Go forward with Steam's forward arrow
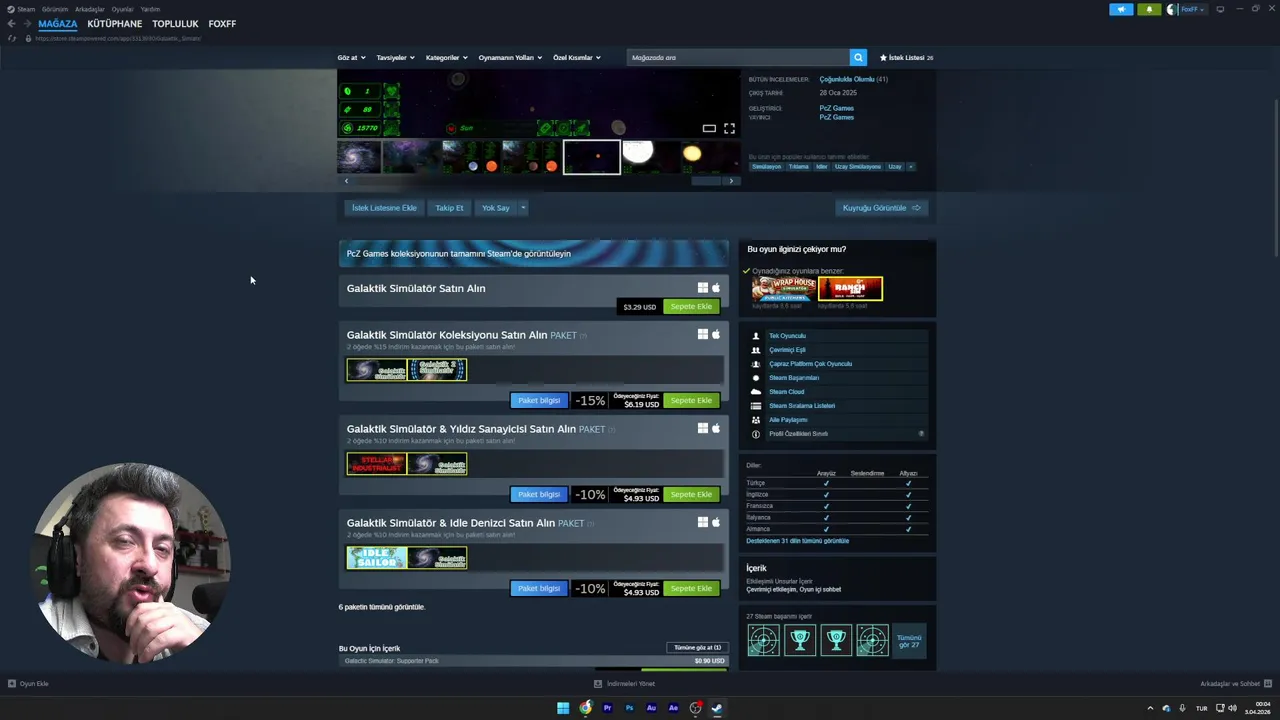1280x720 pixels. (27, 24)
